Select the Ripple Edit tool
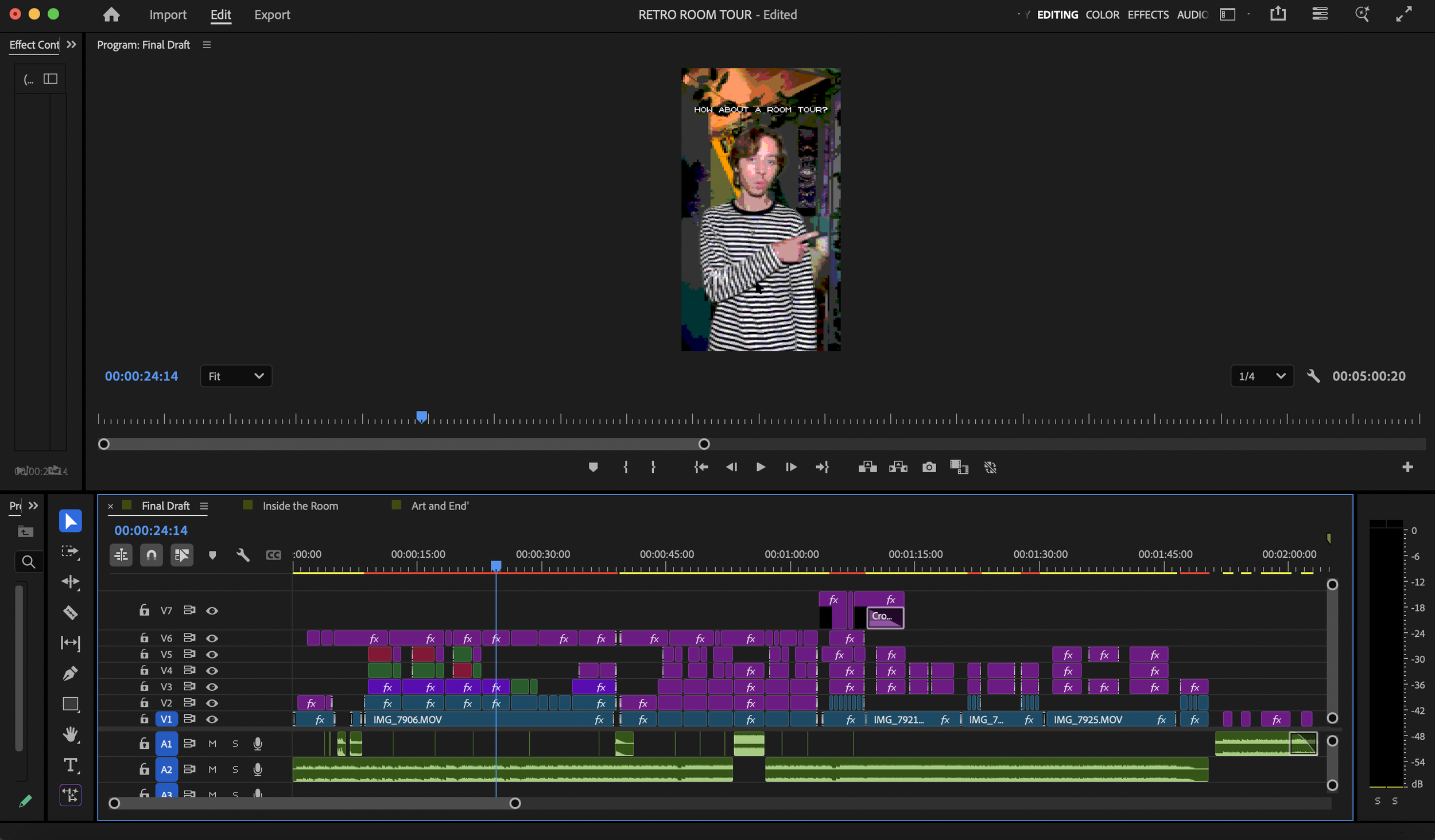Image resolution: width=1435 pixels, height=840 pixels. pyautogui.click(x=70, y=582)
